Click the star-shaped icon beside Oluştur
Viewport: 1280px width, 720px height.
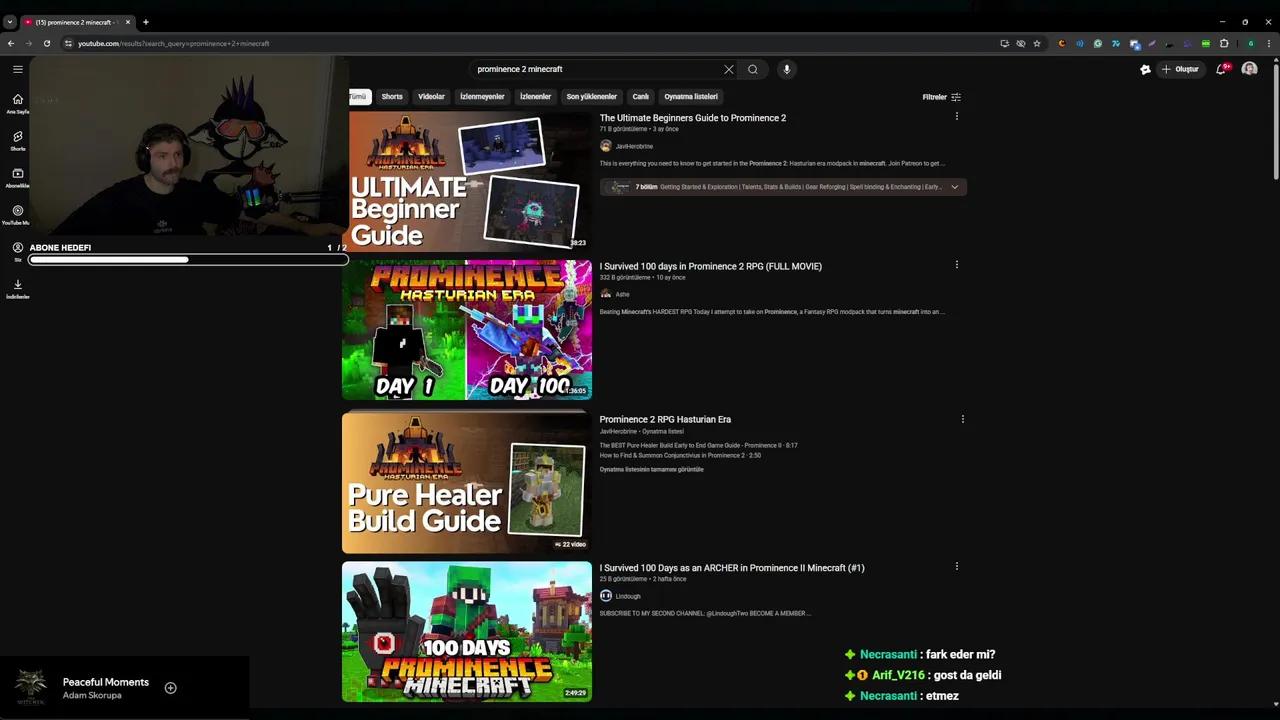(1145, 69)
